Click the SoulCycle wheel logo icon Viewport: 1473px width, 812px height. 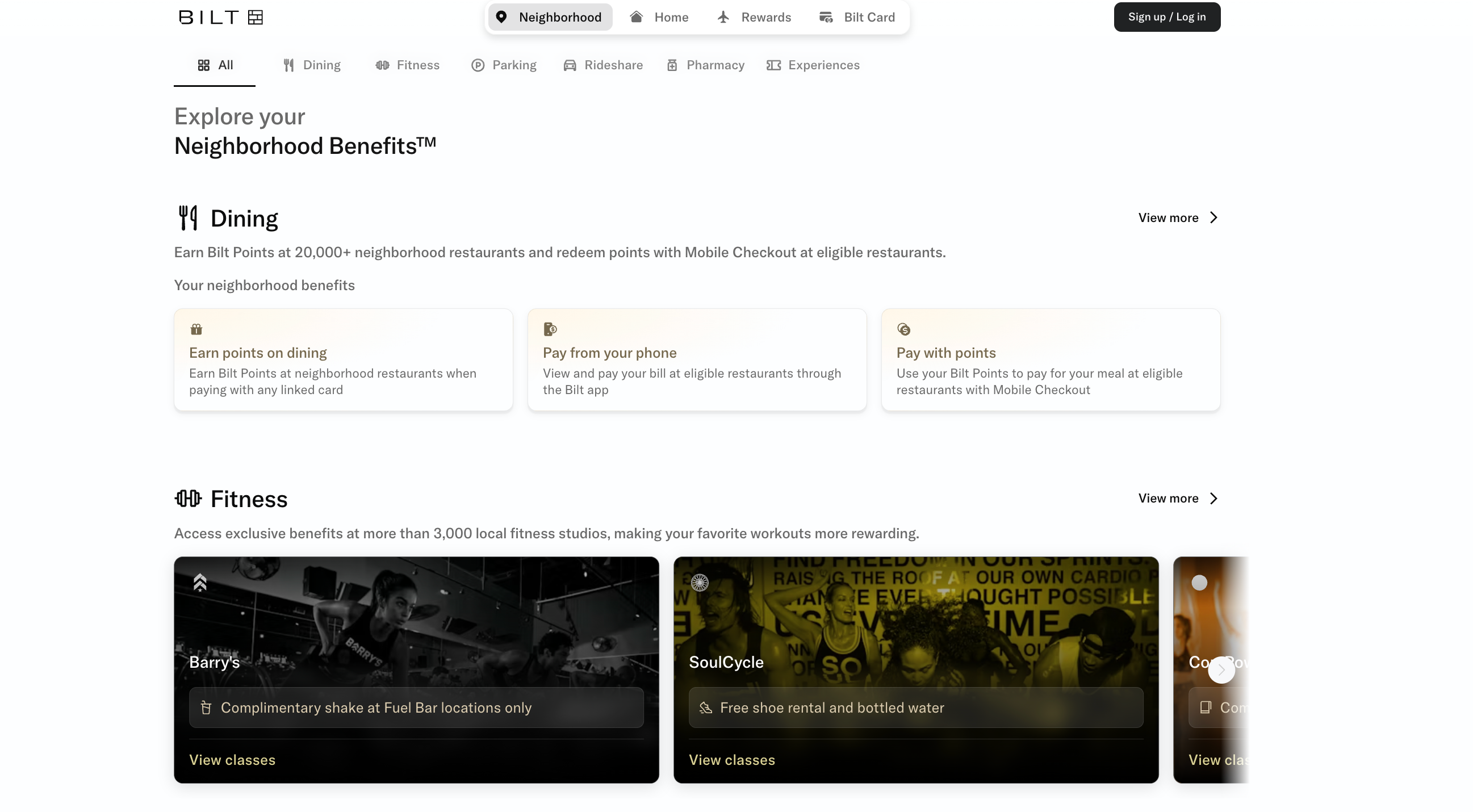click(x=700, y=583)
